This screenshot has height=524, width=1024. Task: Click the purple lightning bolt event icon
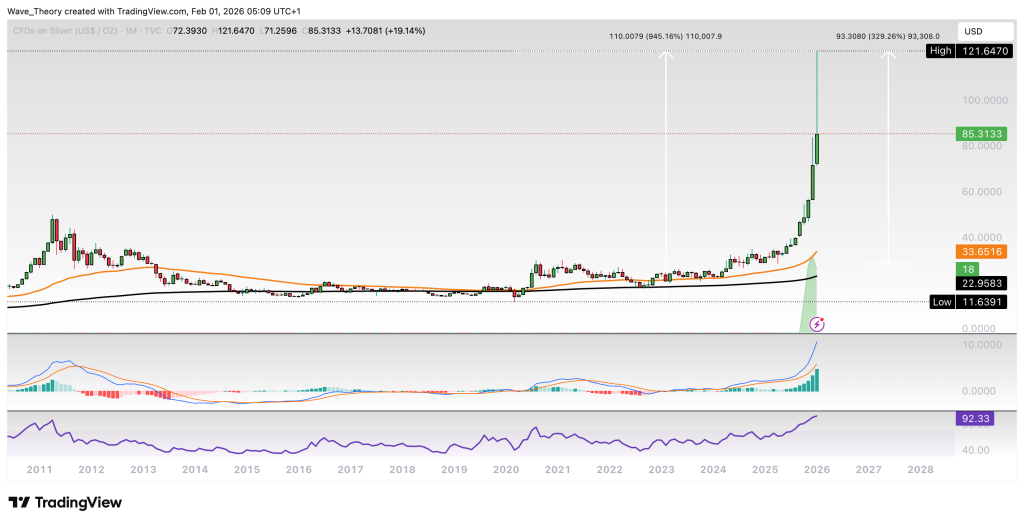click(x=819, y=323)
